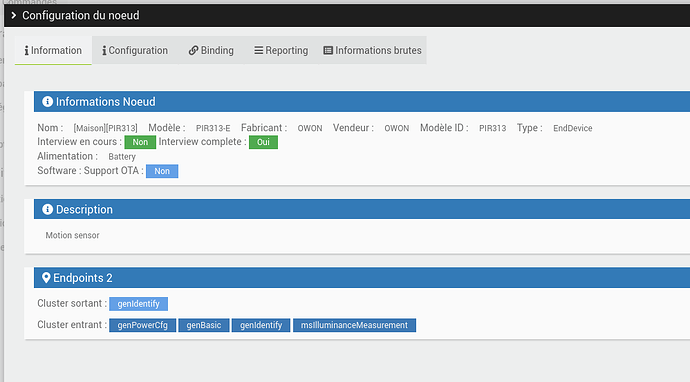690x382 pixels.
Task: Click the Motion sensor description text
Action: click(73, 235)
